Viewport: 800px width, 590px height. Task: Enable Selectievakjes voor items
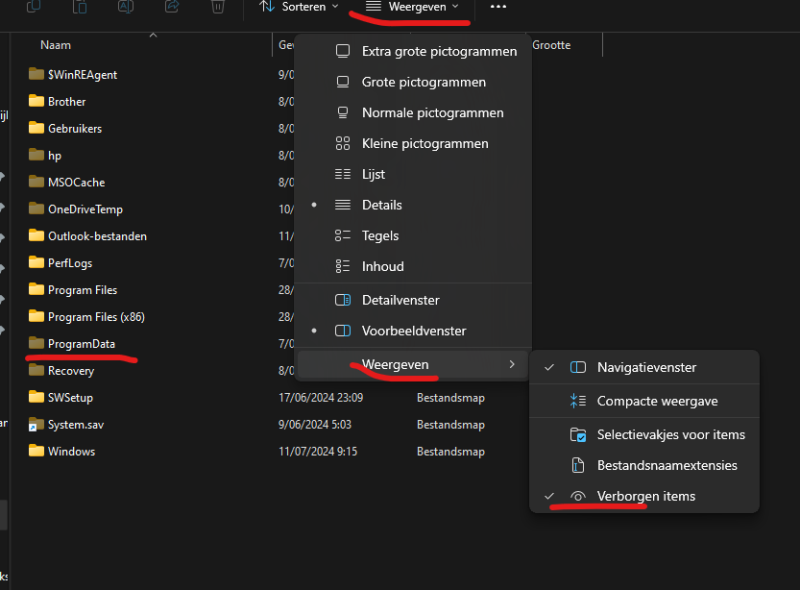pyautogui.click(x=670, y=434)
